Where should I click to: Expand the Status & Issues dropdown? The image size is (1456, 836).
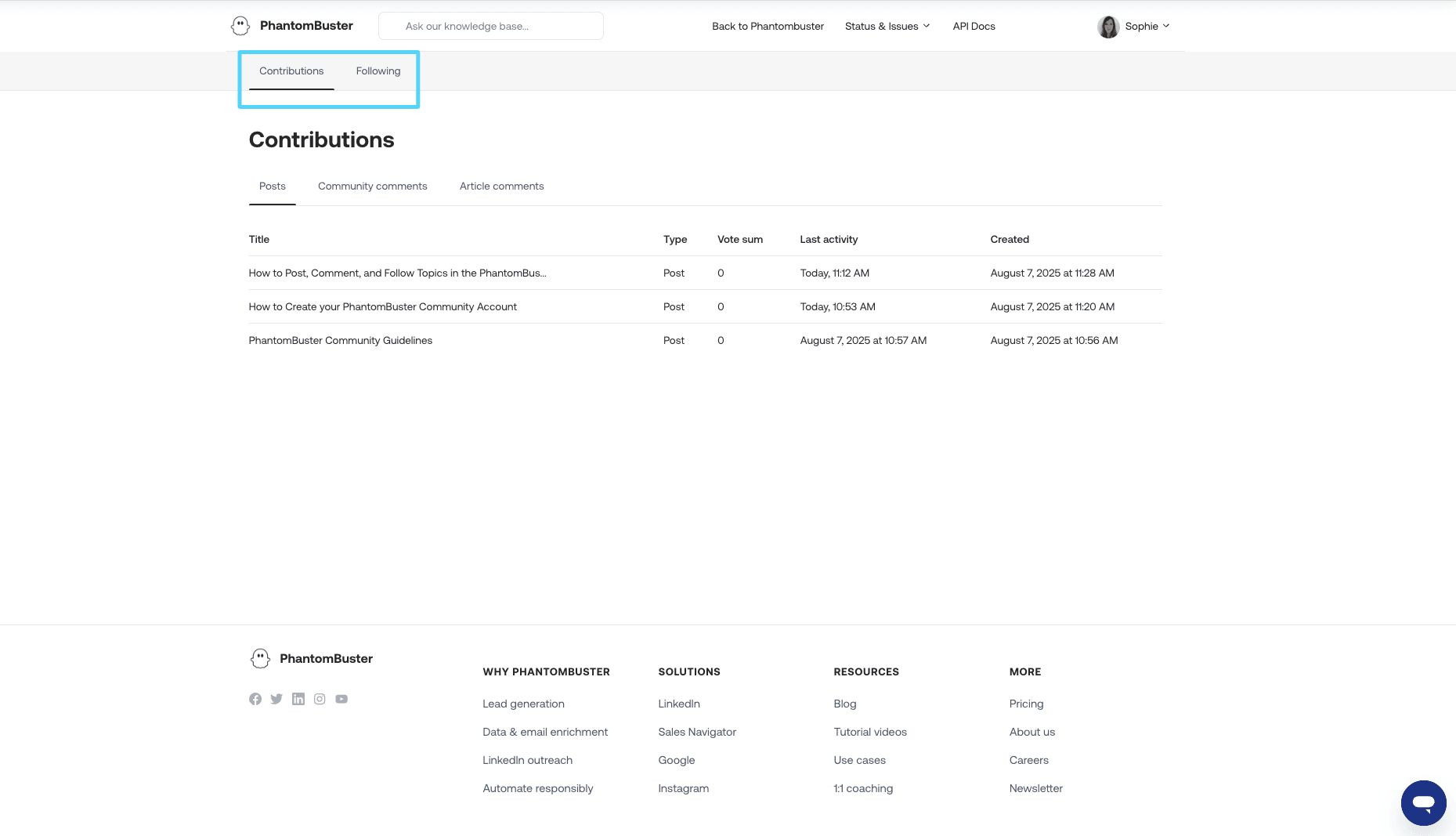click(887, 26)
